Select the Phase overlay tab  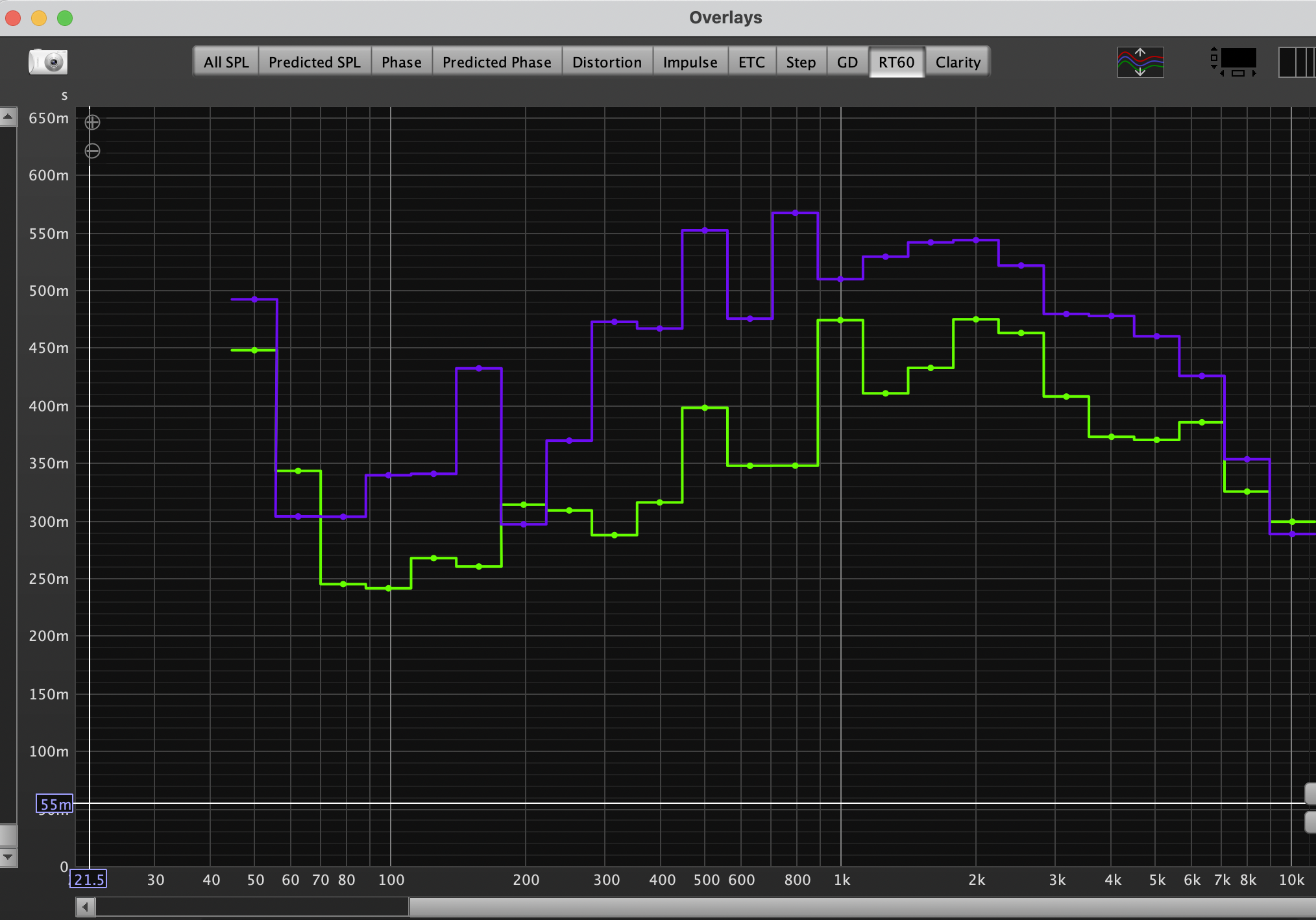pyautogui.click(x=401, y=62)
